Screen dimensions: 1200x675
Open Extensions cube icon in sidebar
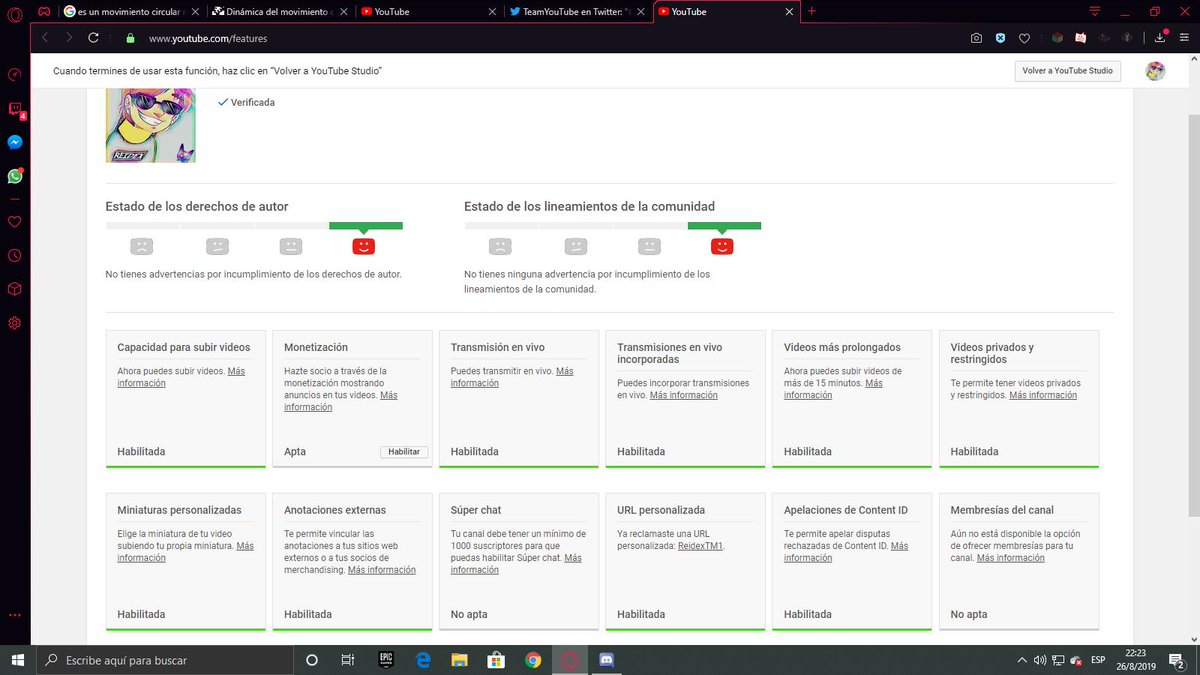(15, 289)
